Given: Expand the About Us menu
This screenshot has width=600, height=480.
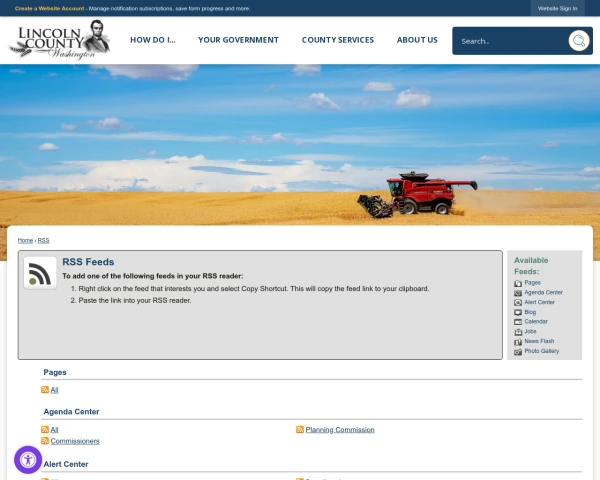Looking at the screenshot, I should click(x=417, y=40).
